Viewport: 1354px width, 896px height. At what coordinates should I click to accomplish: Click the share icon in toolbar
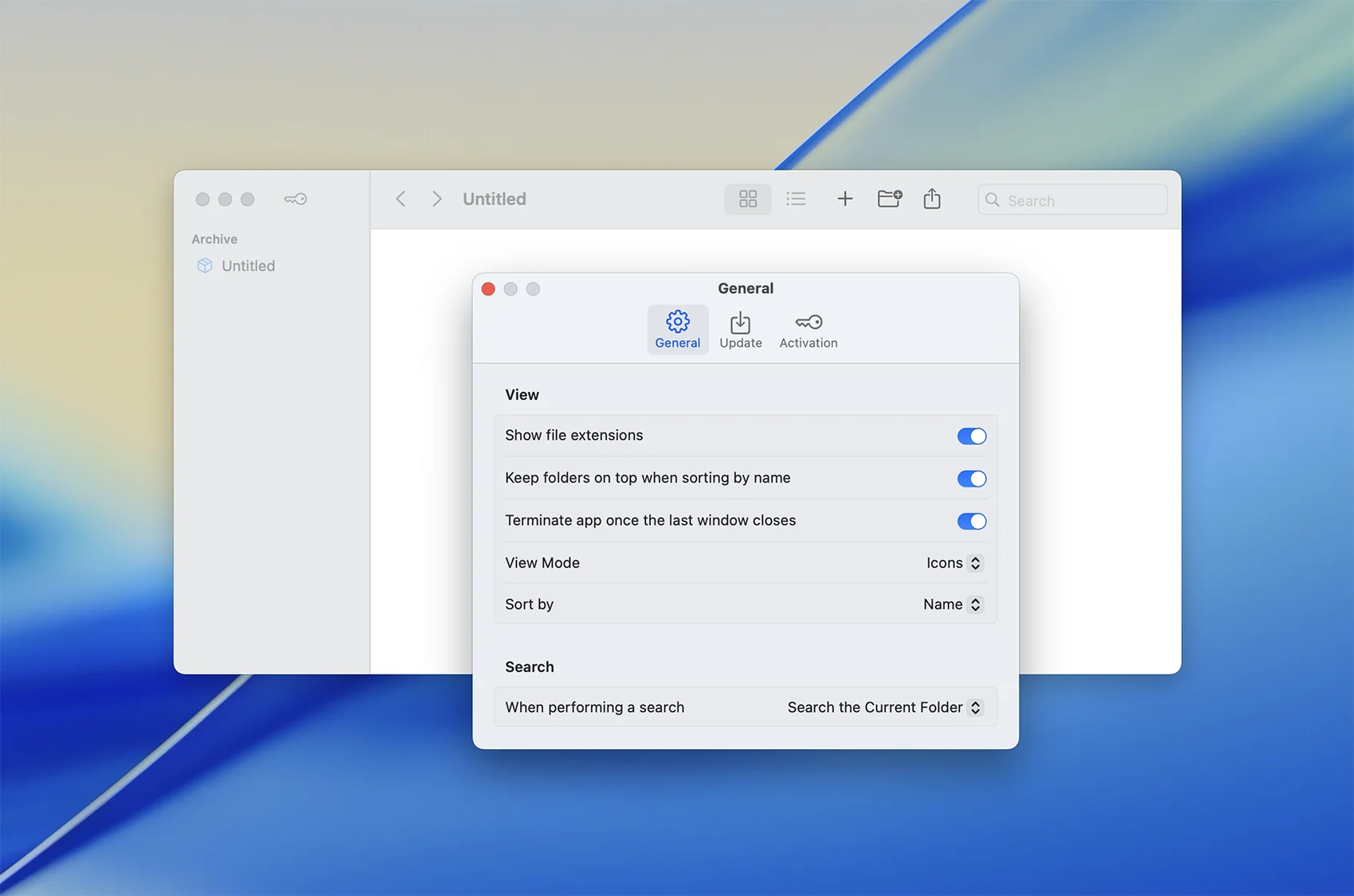point(932,199)
